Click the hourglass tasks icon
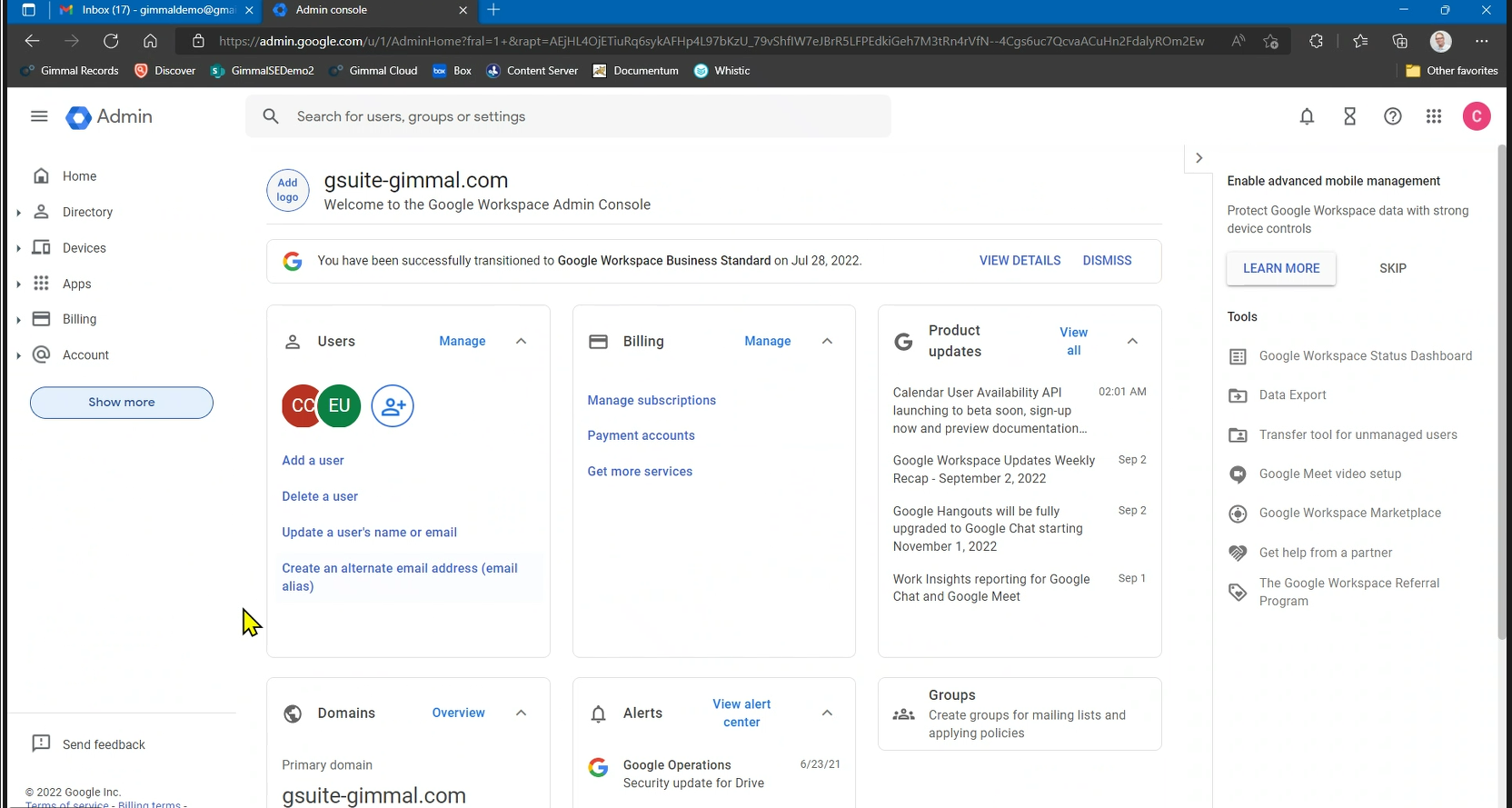Image resolution: width=1512 pixels, height=808 pixels. click(x=1349, y=116)
